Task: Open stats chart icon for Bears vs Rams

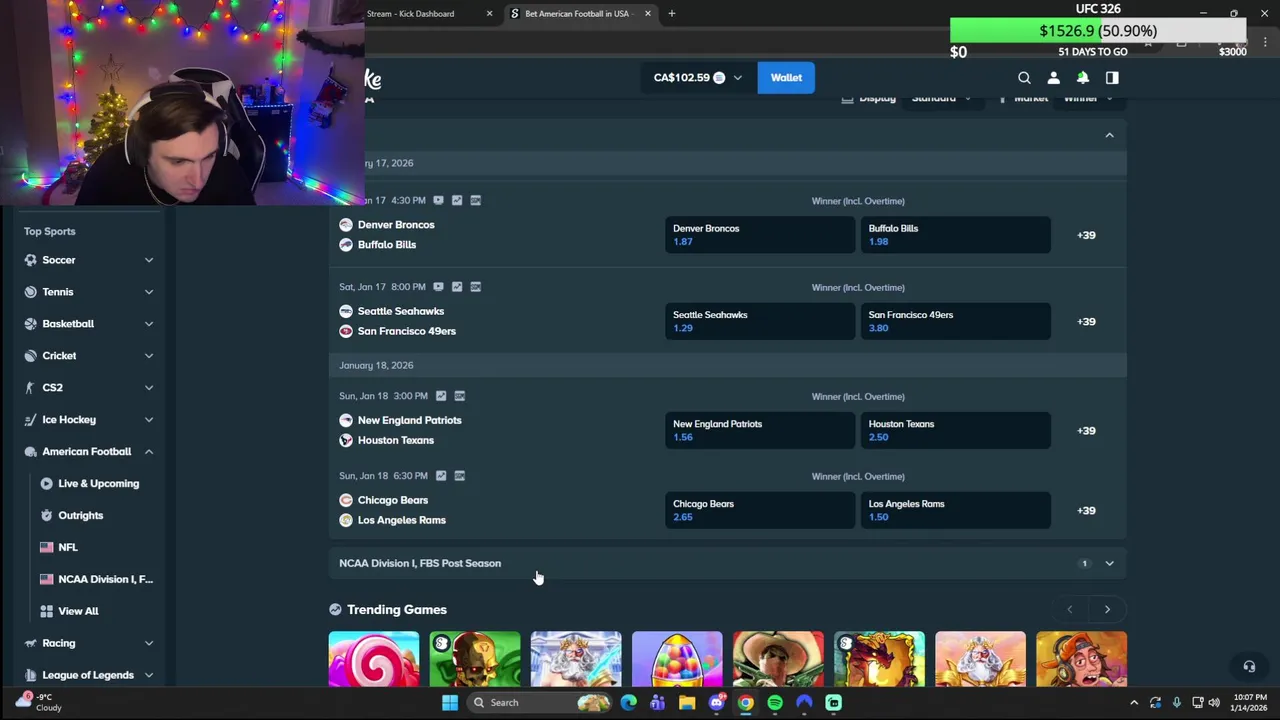Action: 441,475
